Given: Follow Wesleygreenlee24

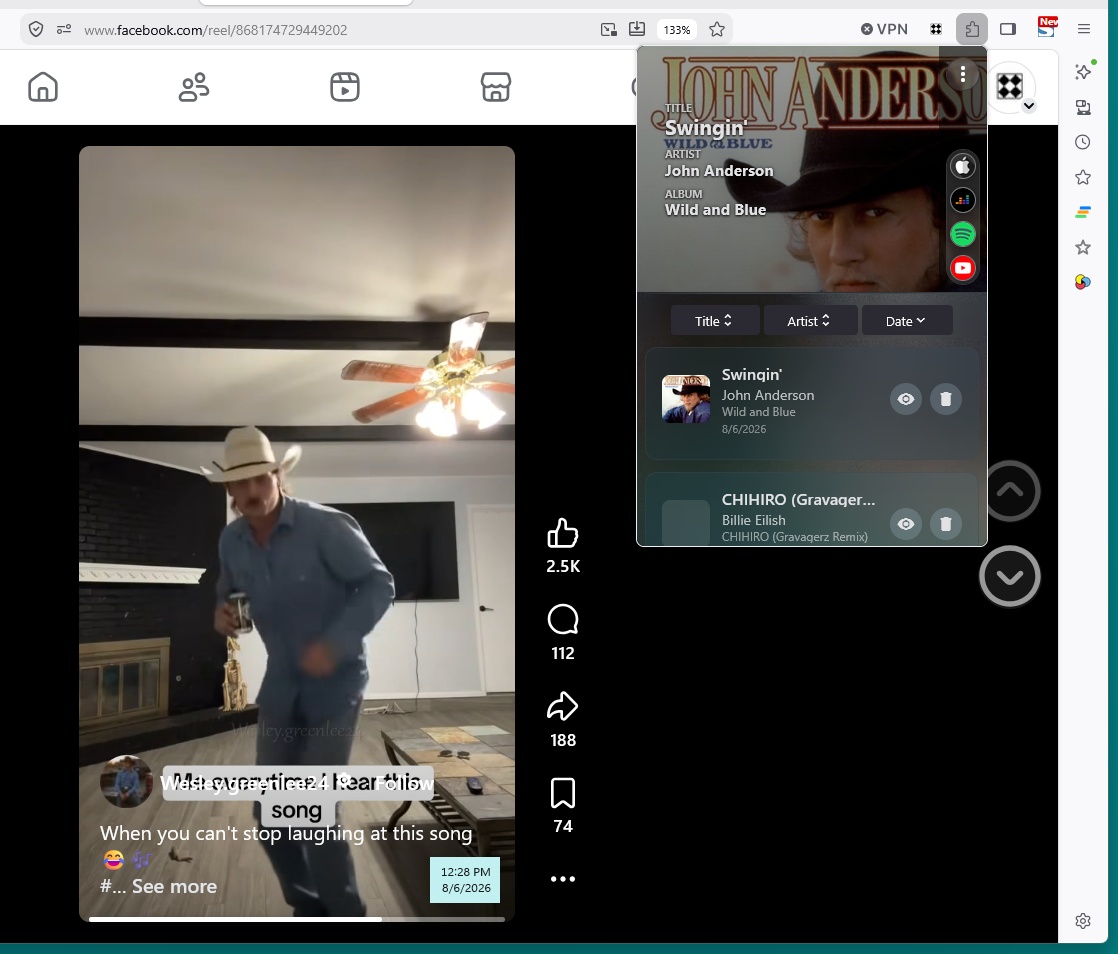Looking at the screenshot, I should coord(404,784).
